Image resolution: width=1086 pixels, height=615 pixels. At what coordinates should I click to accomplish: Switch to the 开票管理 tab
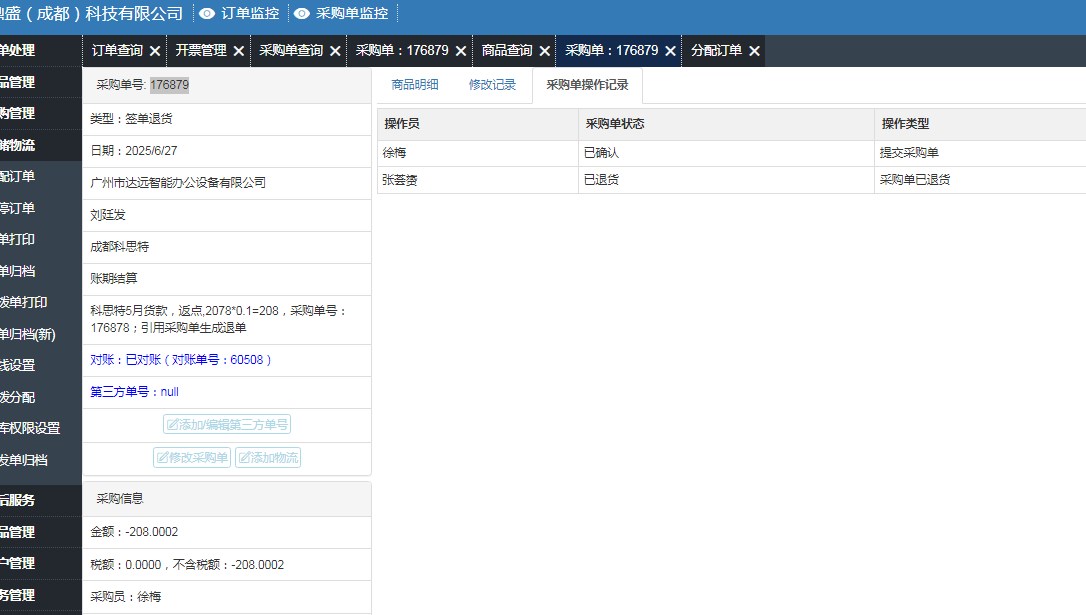coord(201,51)
